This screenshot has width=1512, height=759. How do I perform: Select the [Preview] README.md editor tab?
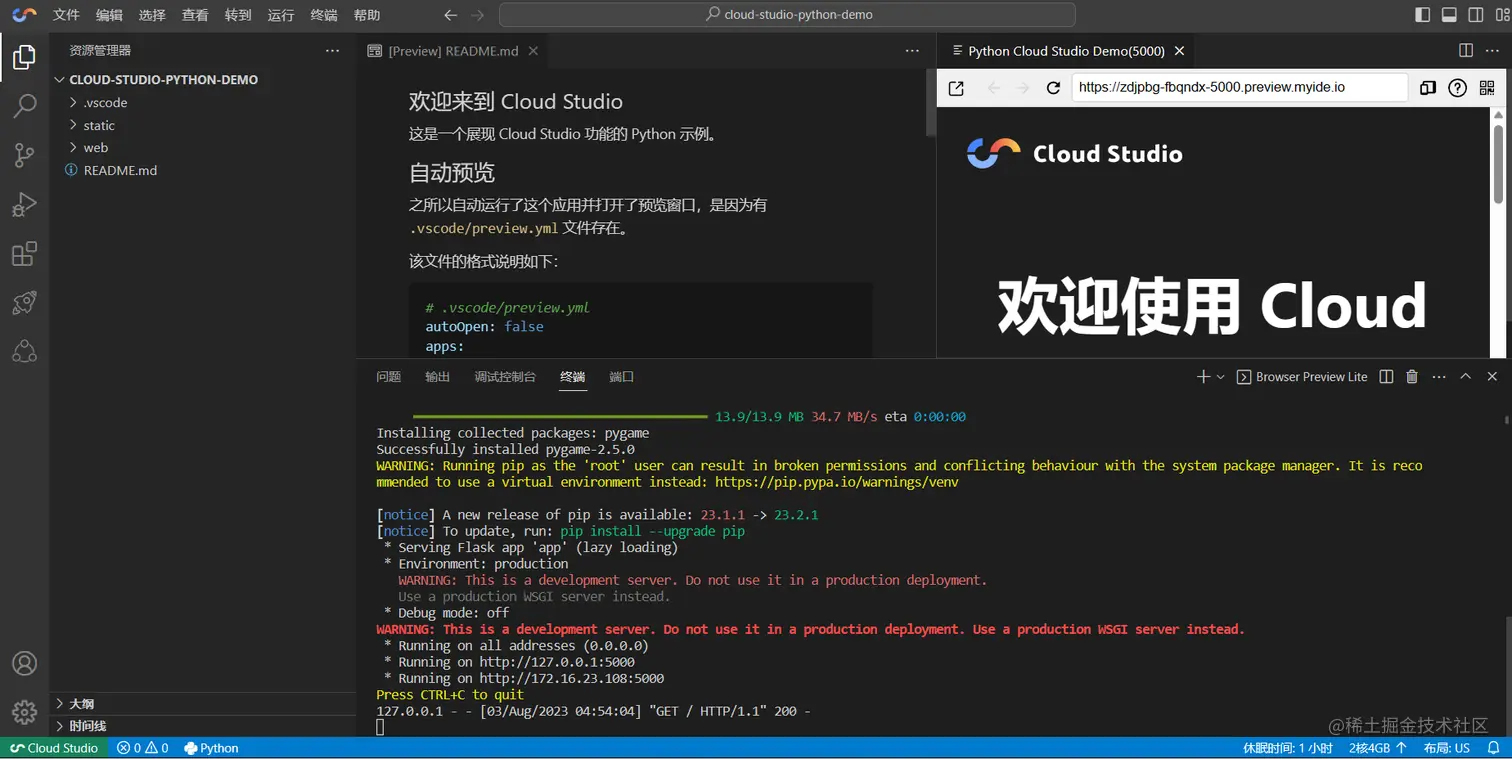452,51
